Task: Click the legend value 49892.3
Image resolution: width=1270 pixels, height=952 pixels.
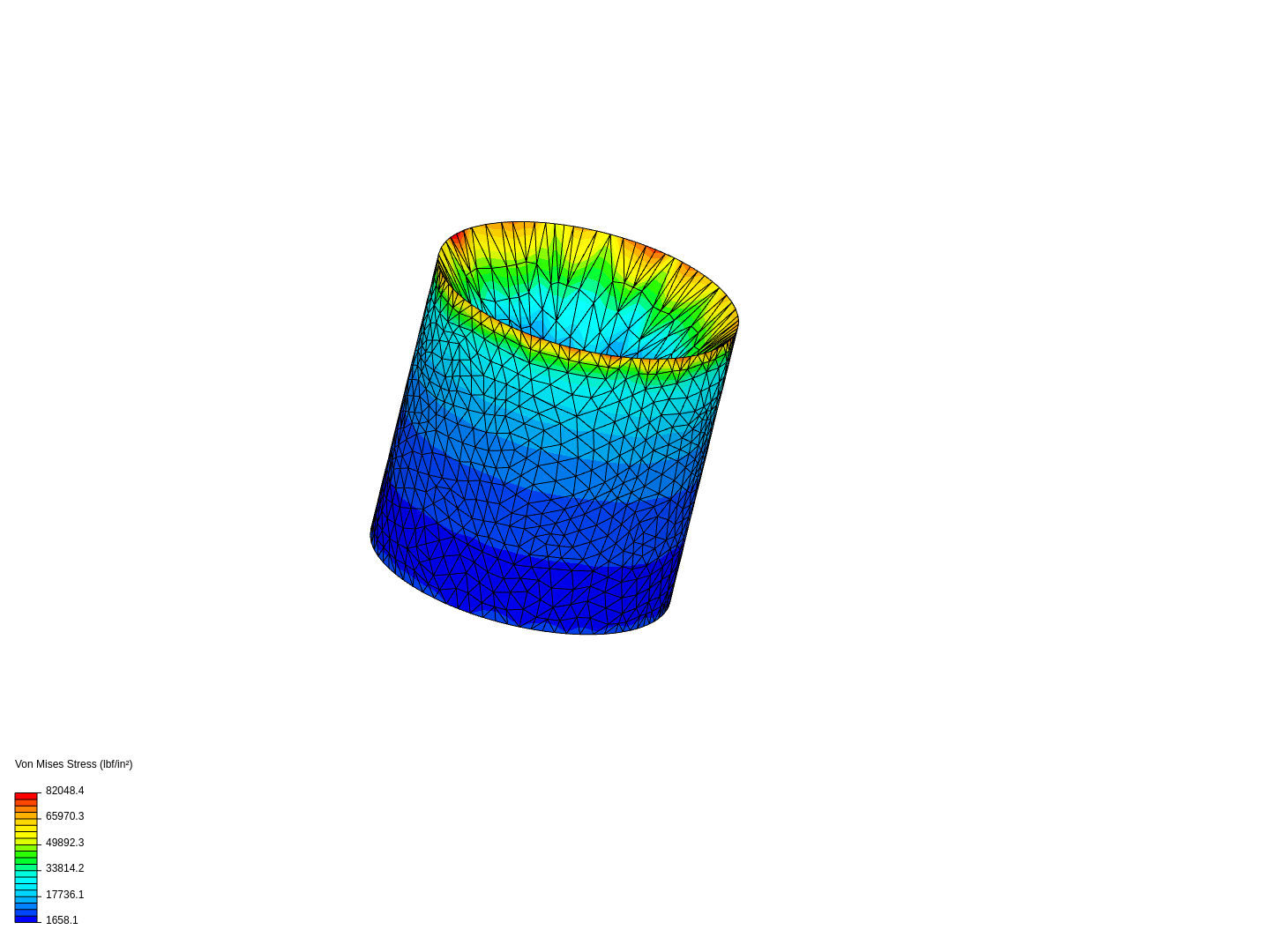Action: pyautogui.click(x=64, y=843)
